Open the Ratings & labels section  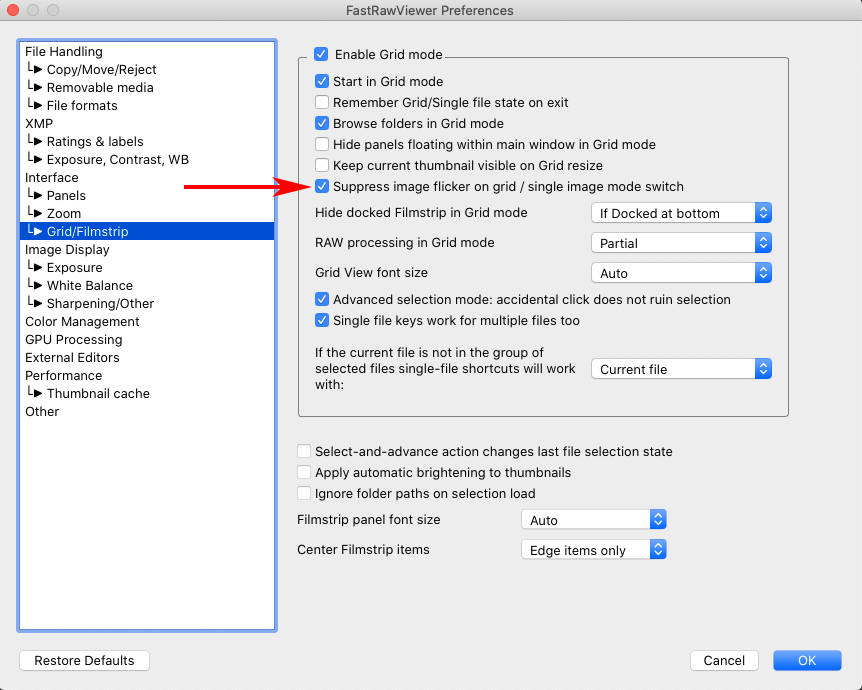tap(95, 142)
